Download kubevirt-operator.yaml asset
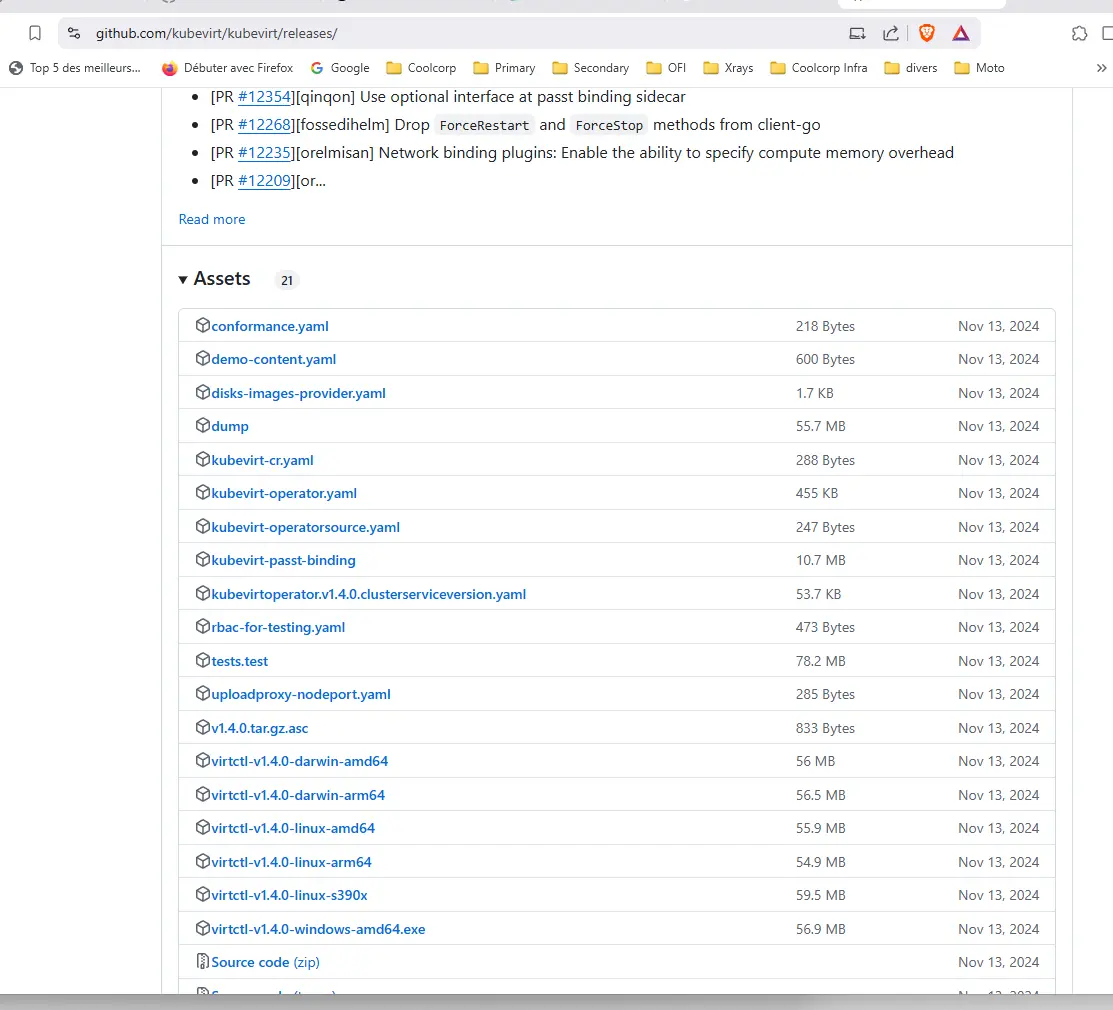Image resolution: width=1113 pixels, height=1010 pixels. 284,493
